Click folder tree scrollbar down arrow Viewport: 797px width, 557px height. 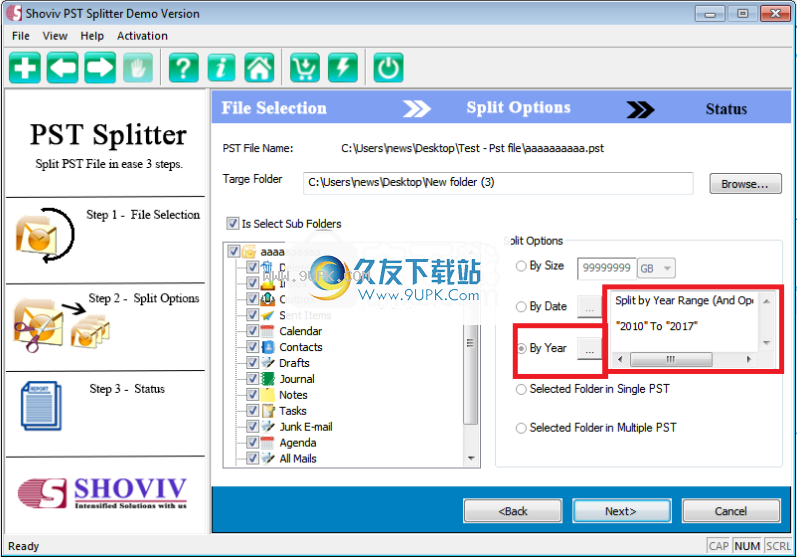coord(471,458)
